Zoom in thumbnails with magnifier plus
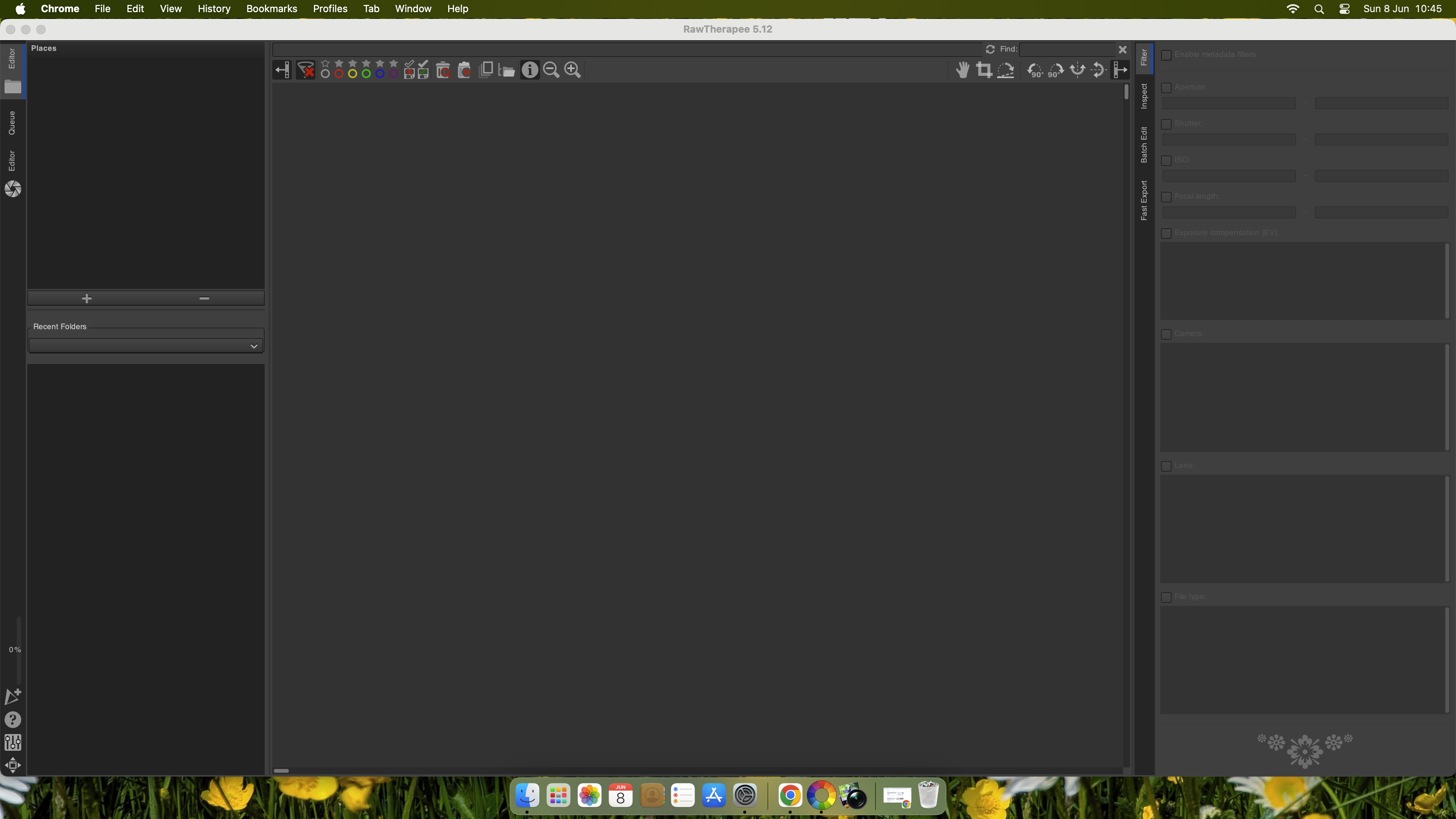The image size is (1456, 819). pyautogui.click(x=573, y=70)
